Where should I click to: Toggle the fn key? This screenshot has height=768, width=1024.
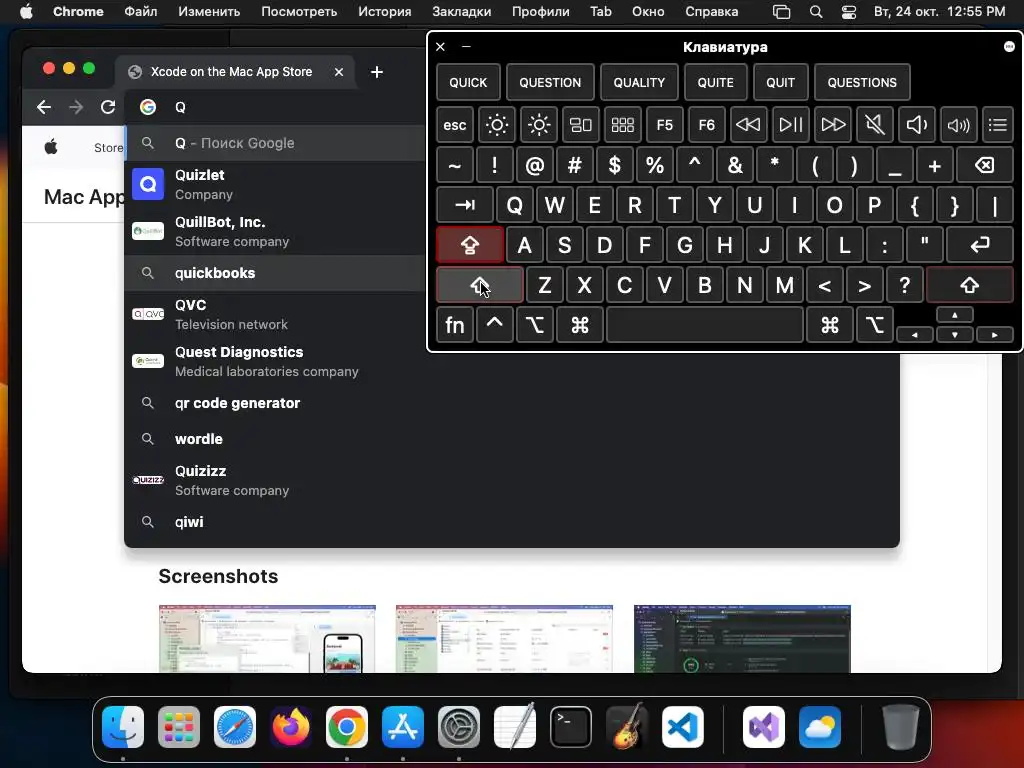click(455, 325)
